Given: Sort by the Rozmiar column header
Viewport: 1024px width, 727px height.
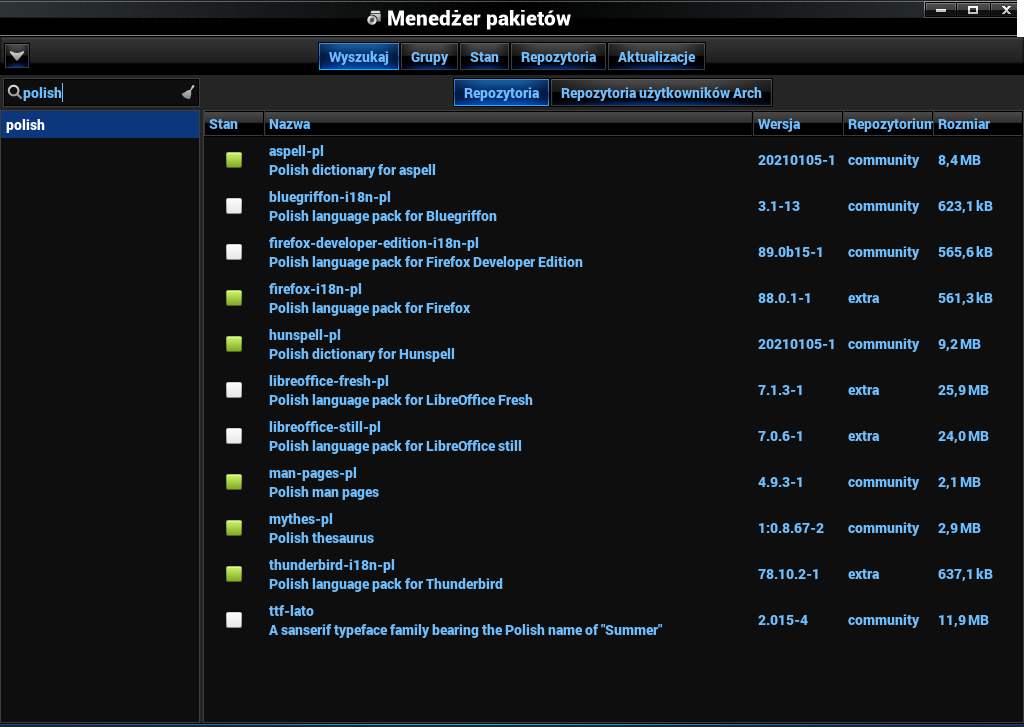Looking at the screenshot, I should (977, 124).
